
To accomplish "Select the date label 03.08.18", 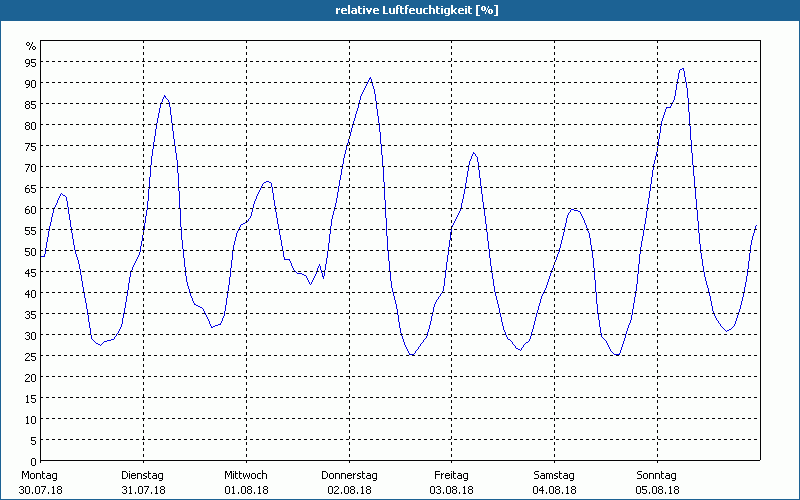I will click(x=451, y=490).
